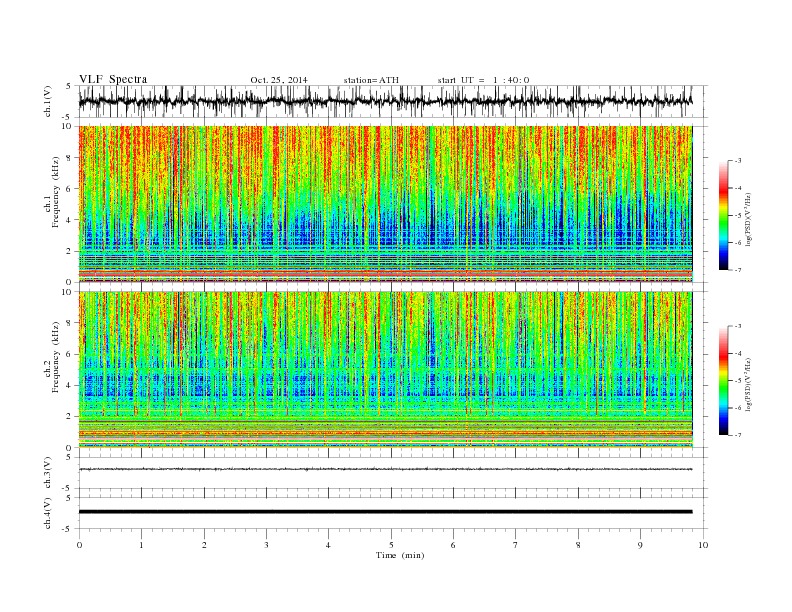Click the "-7" tick on ch.2 colorbar
Image resolution: width=792 pixels, height=612 pixels.
pyautogui.click(x=737, y=435)
